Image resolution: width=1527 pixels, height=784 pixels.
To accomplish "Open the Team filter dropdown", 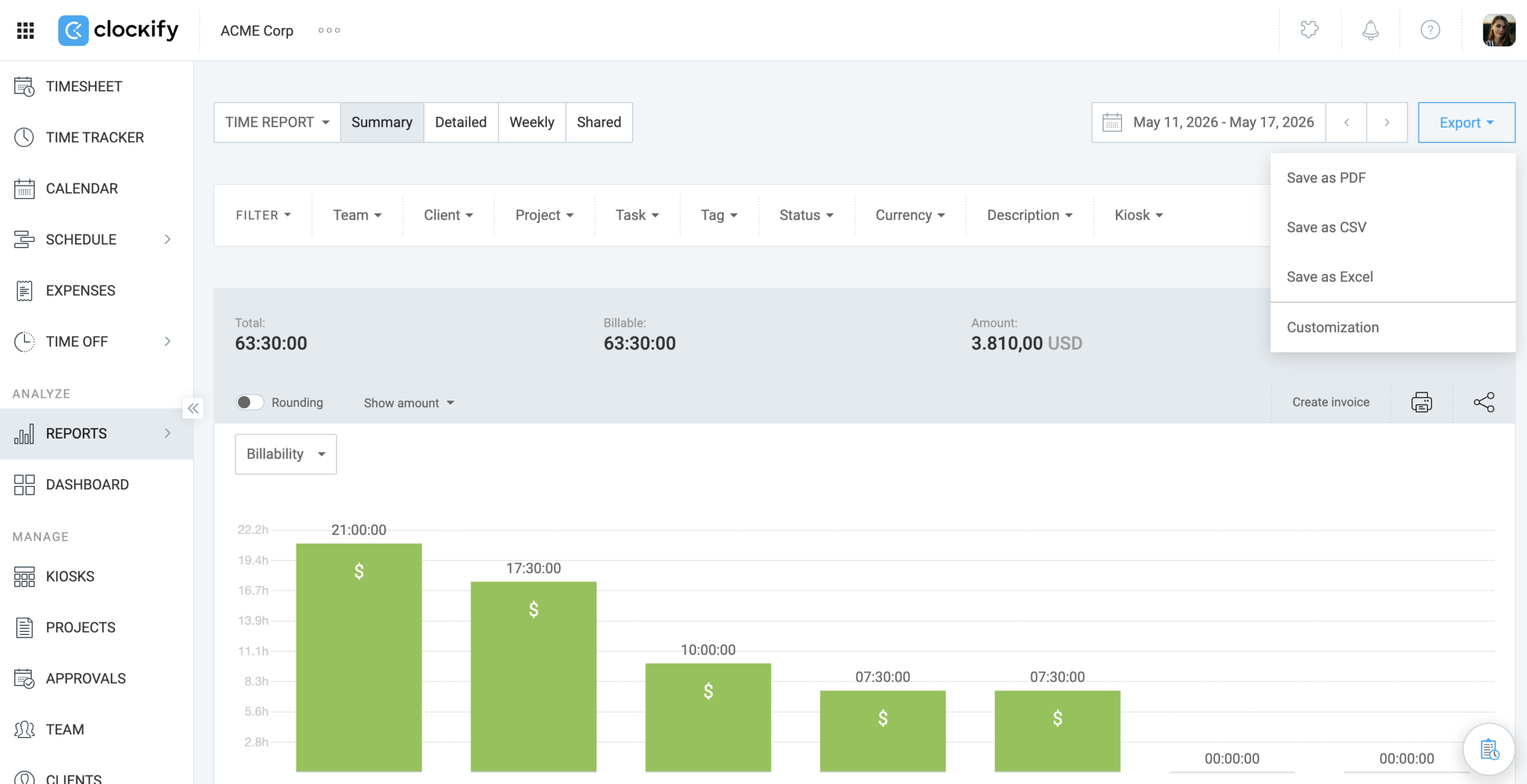I will coord(357,215).
